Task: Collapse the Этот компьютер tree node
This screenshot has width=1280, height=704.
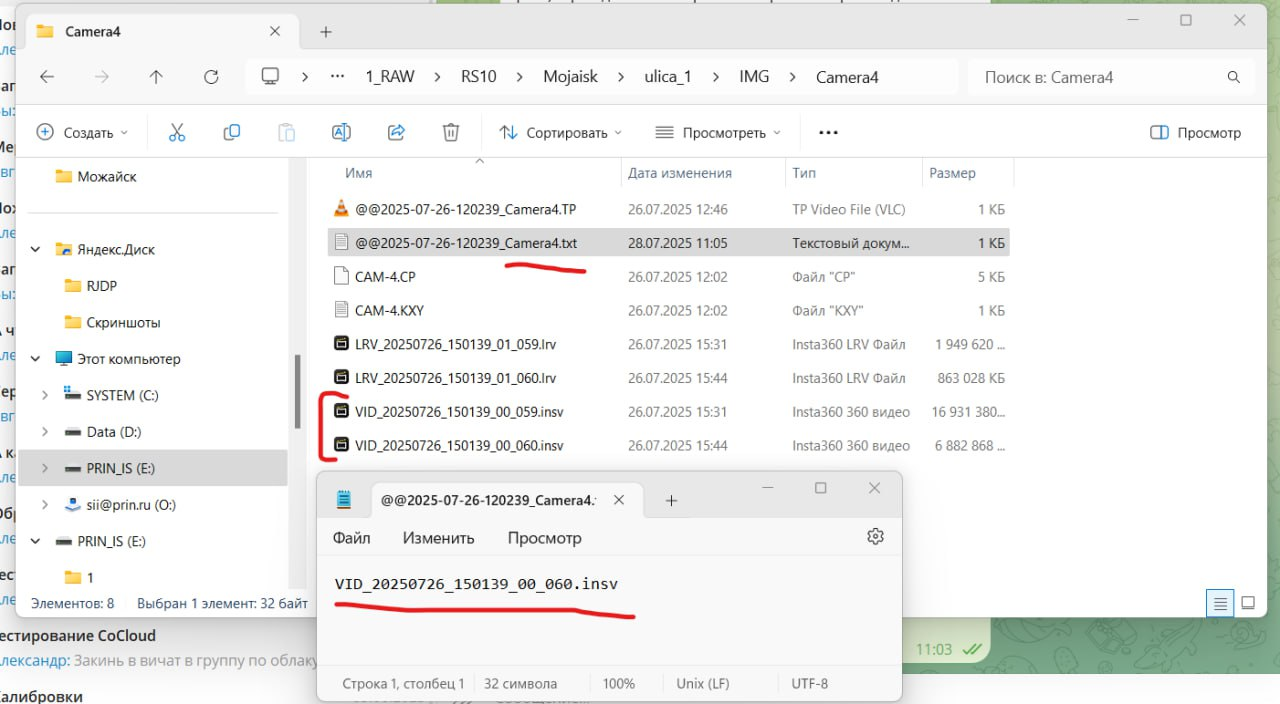Action: click(37, 359)
